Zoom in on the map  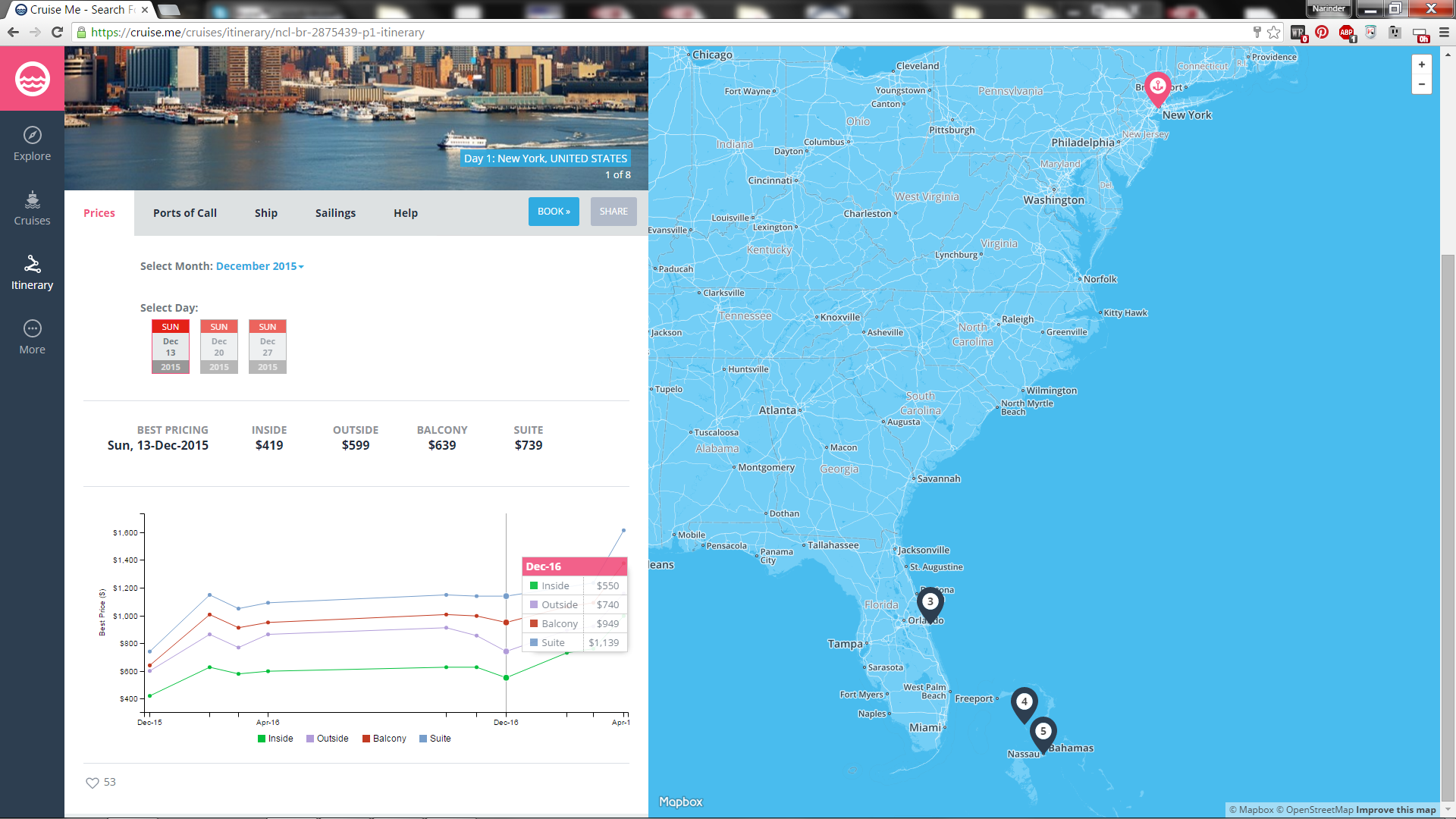pyautogui.click(x=1421, y=65)
